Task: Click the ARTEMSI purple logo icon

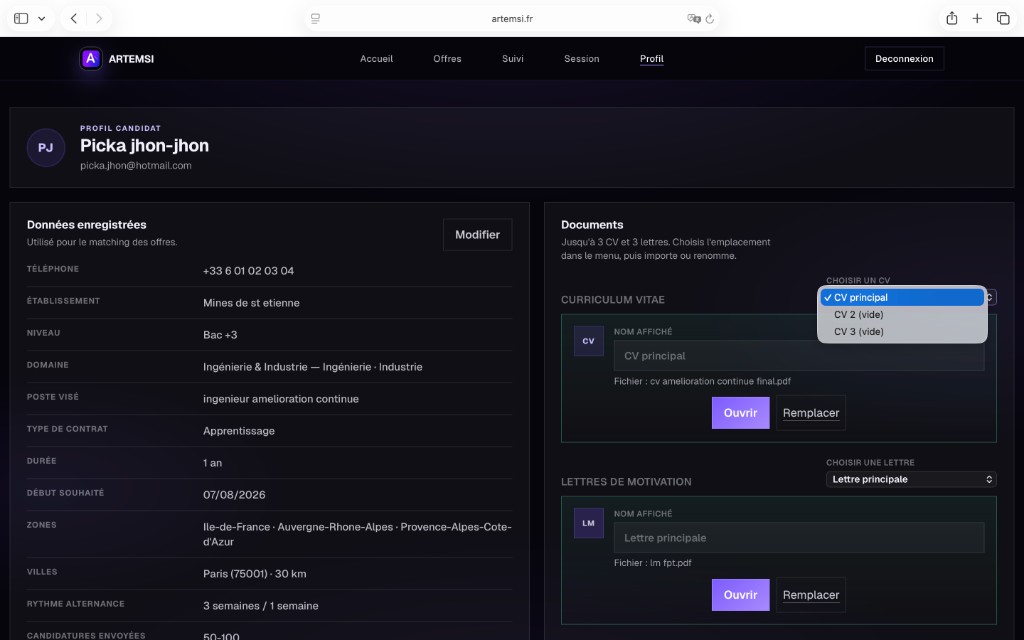Action: 91,59
